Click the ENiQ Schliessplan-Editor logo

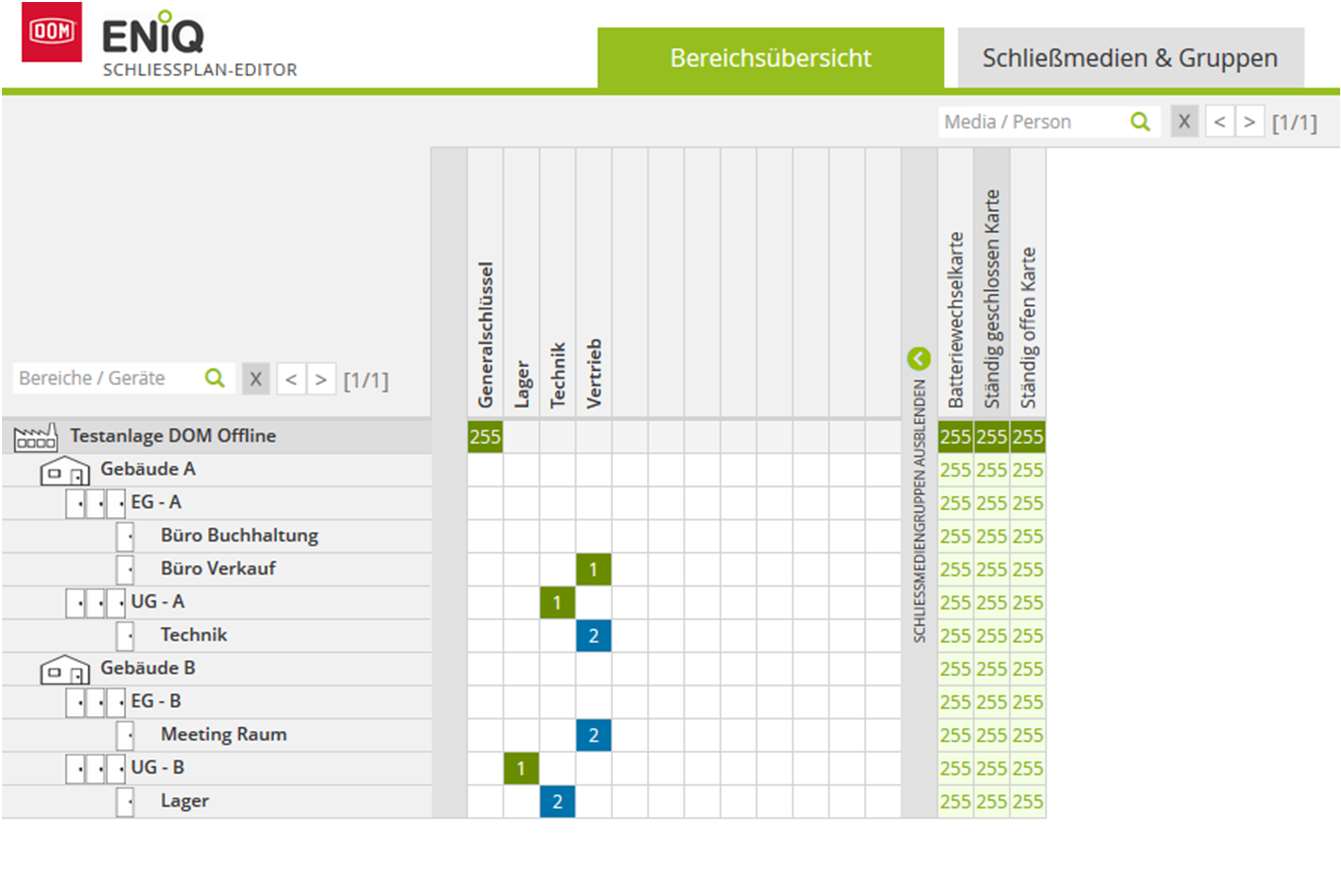200,45
